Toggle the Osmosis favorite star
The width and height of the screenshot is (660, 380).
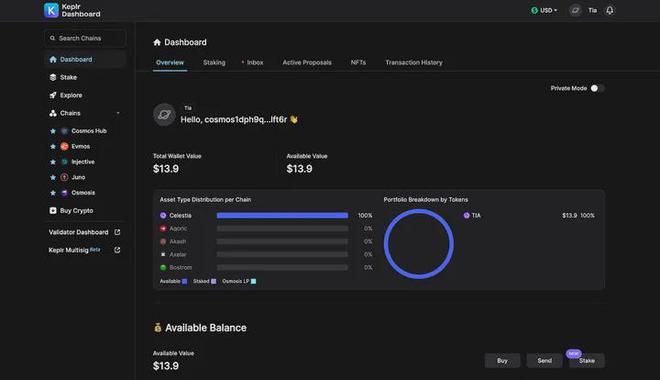tap(53, 193)
